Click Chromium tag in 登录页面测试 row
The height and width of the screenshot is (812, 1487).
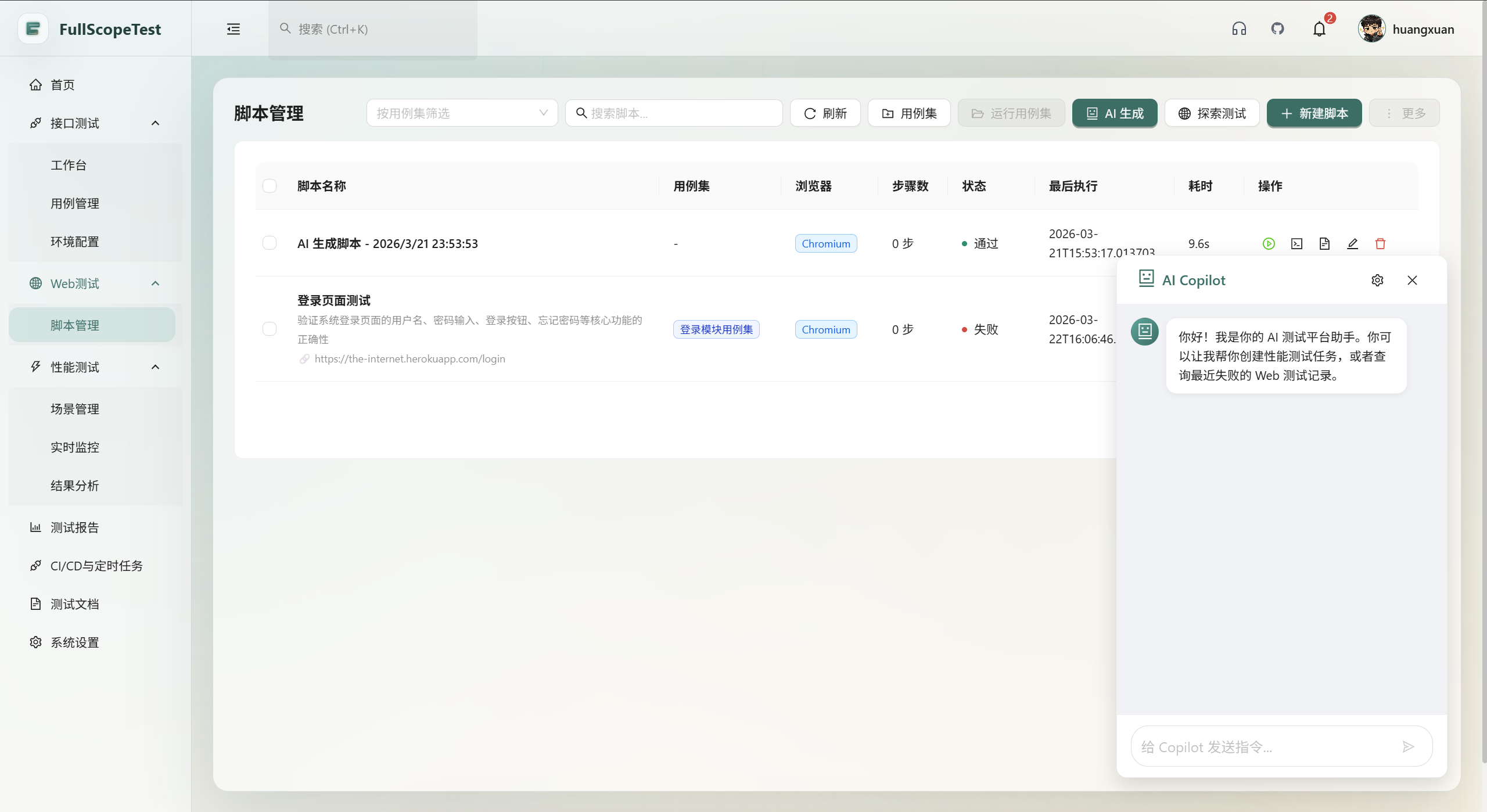coord(826,329)
